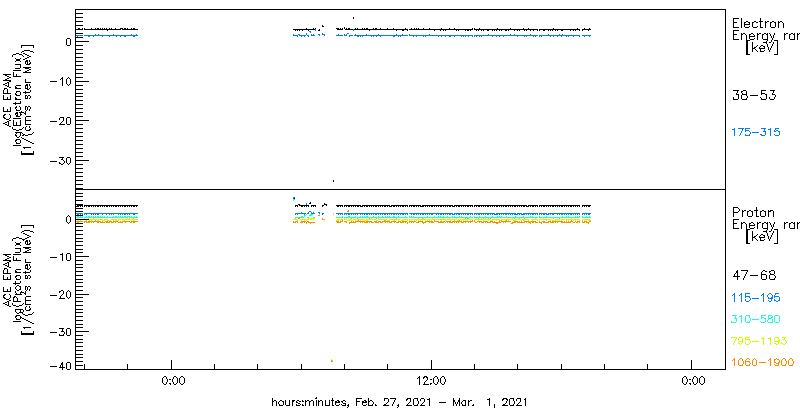Click the Electron Energy range legend title
This screenshot has height=410, width=800.
tap(765, 37)
